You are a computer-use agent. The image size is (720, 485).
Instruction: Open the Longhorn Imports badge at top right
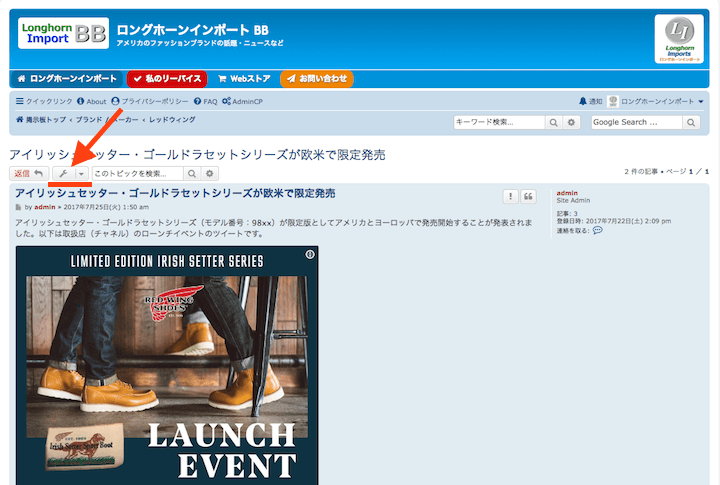click(679, 39)
